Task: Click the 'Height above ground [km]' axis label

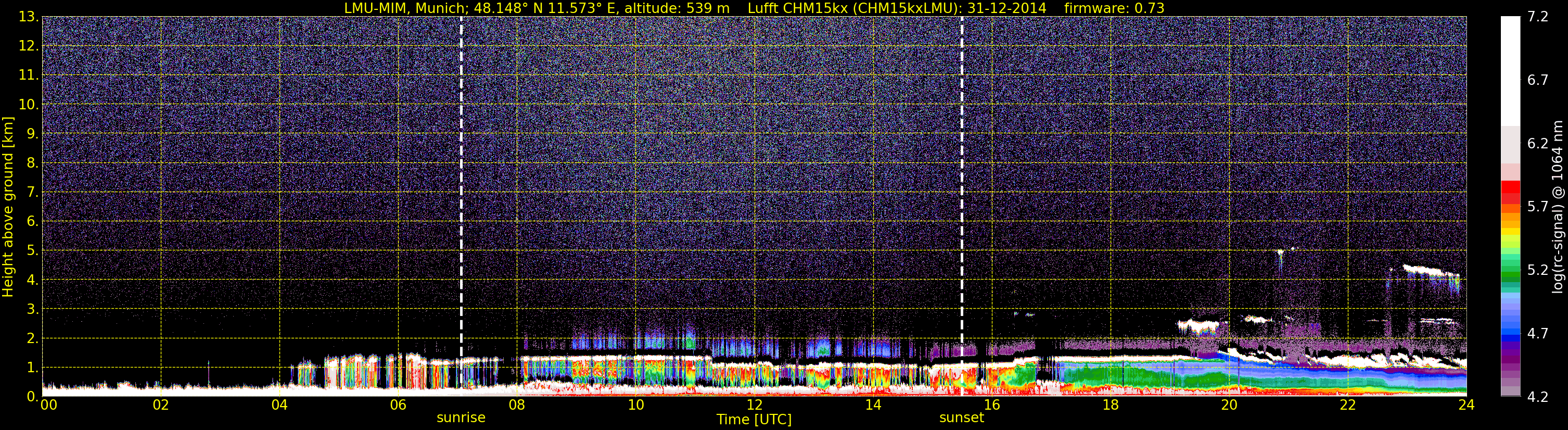Action: 8,207
